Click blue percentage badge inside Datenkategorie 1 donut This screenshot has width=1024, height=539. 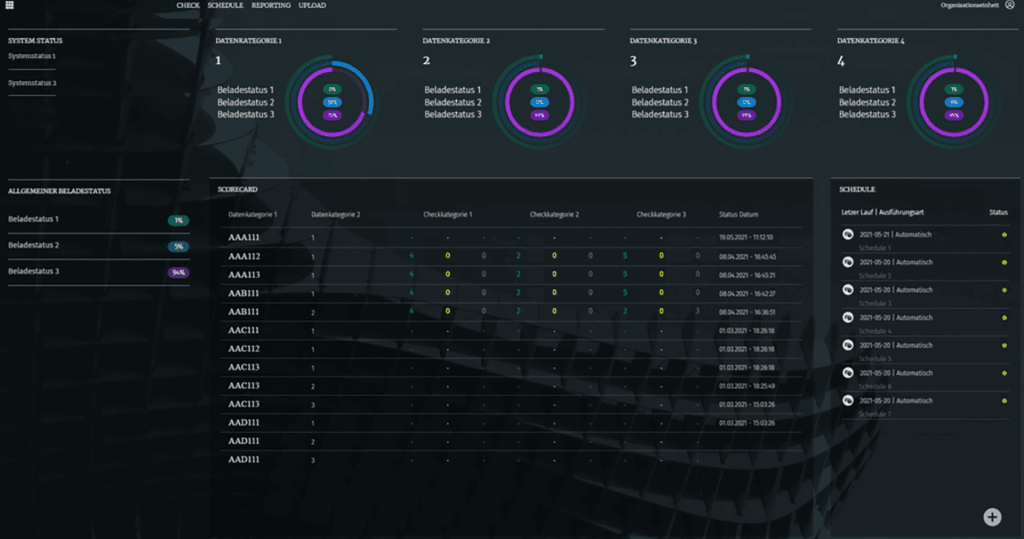click(x=332, y=102)
